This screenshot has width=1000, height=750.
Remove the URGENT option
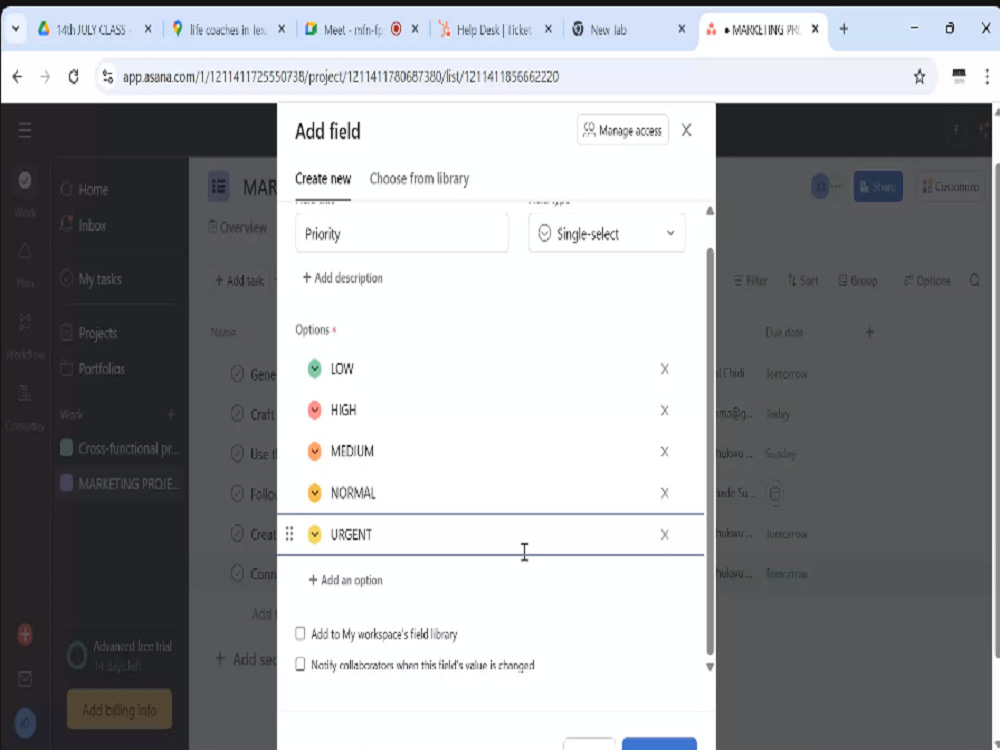(665, 534)
